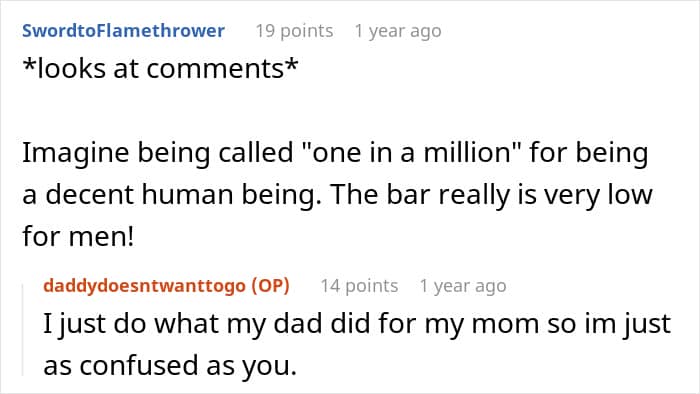The image size is (700, 394).
Task: Open daddydoesntwanttogo's user profile
Action: (x=144, y=286)
